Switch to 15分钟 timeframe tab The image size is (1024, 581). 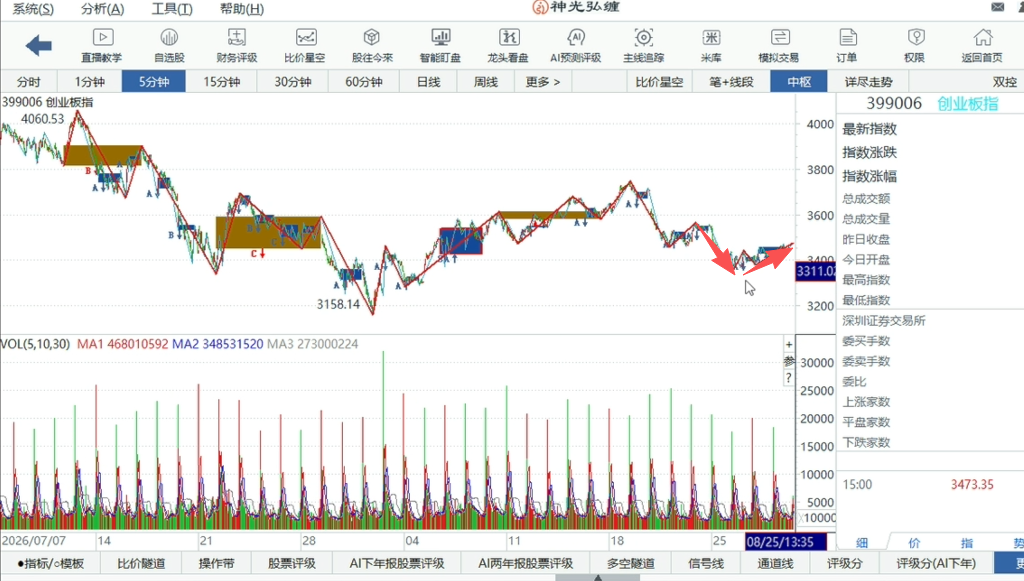coord(221,82)
